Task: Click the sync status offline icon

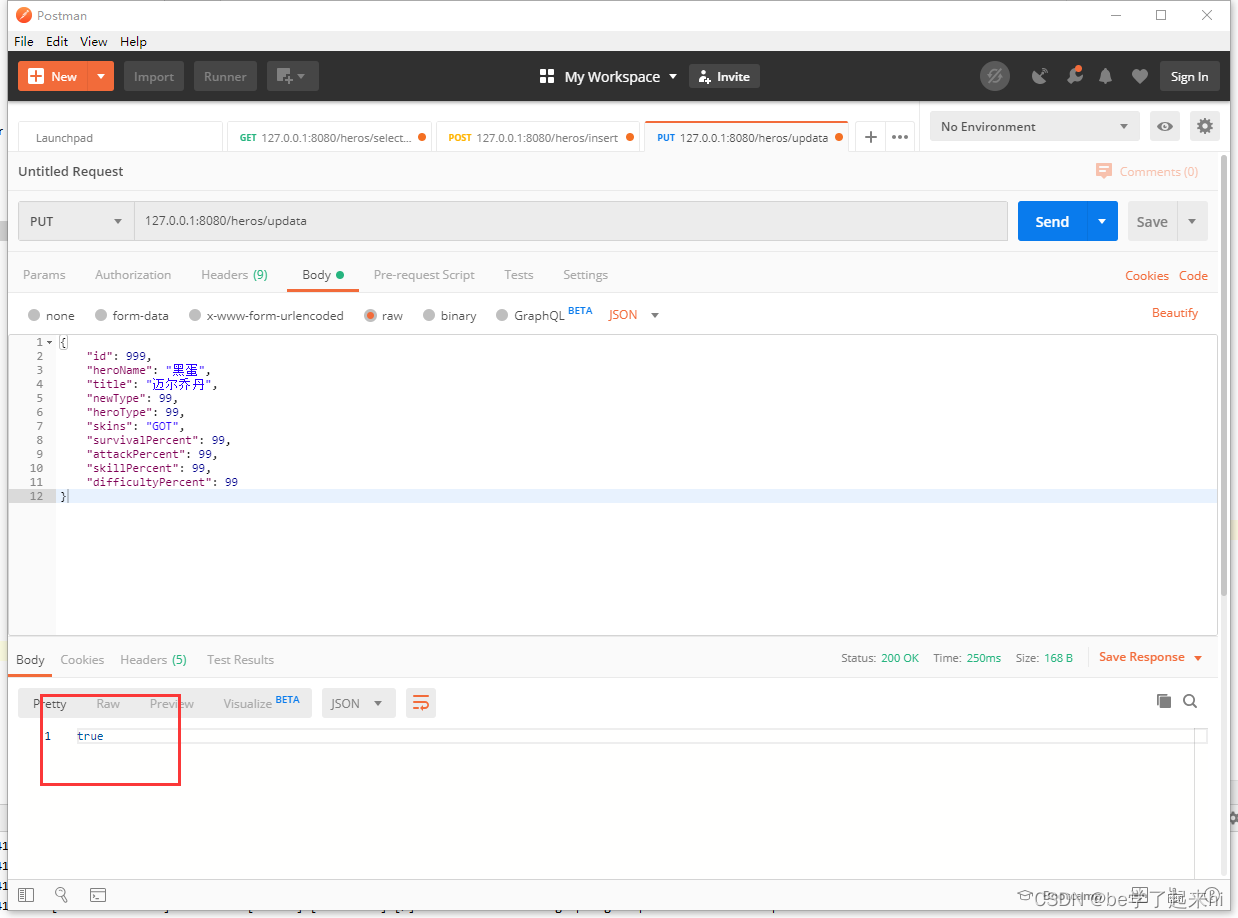Action: point(994,76)
